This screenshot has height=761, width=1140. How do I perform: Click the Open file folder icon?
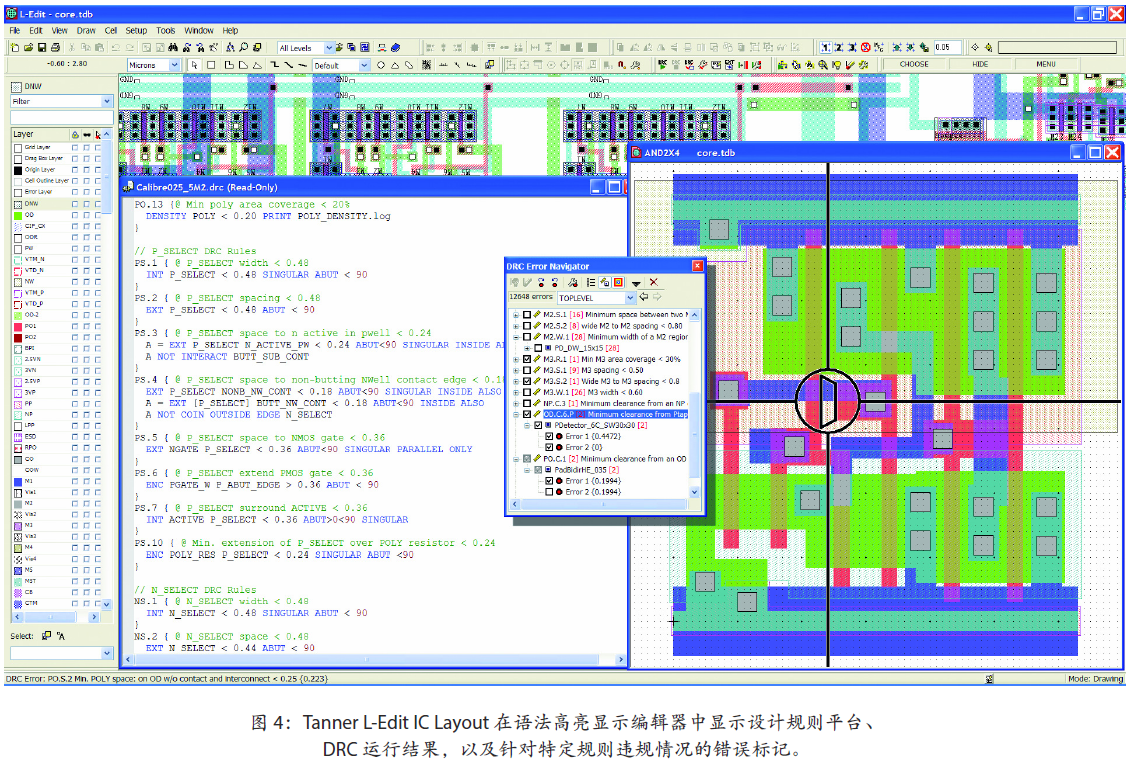click(x=28, y=47)
